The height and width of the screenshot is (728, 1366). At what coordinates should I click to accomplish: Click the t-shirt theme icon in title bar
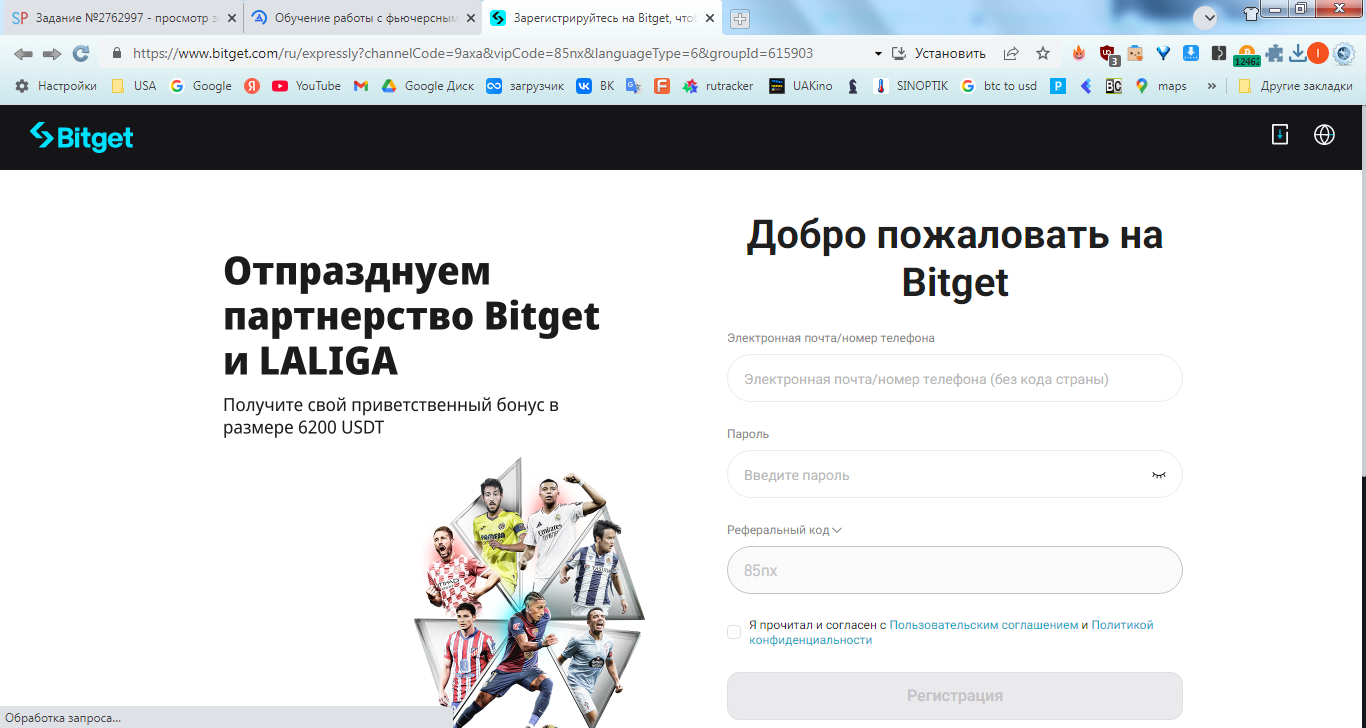[x=1251, y=13]
